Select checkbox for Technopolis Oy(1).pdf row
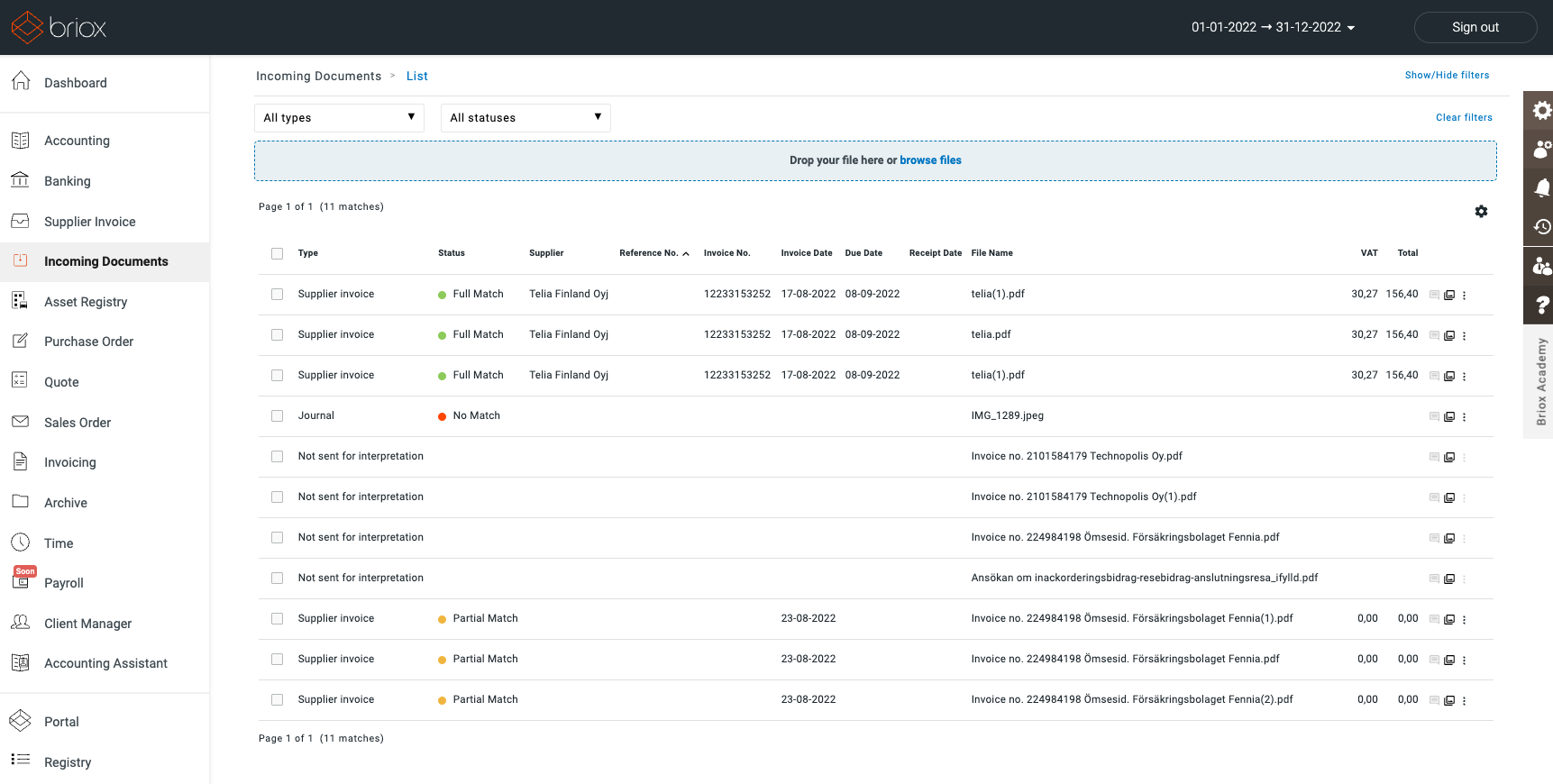 tap(277, 497)
